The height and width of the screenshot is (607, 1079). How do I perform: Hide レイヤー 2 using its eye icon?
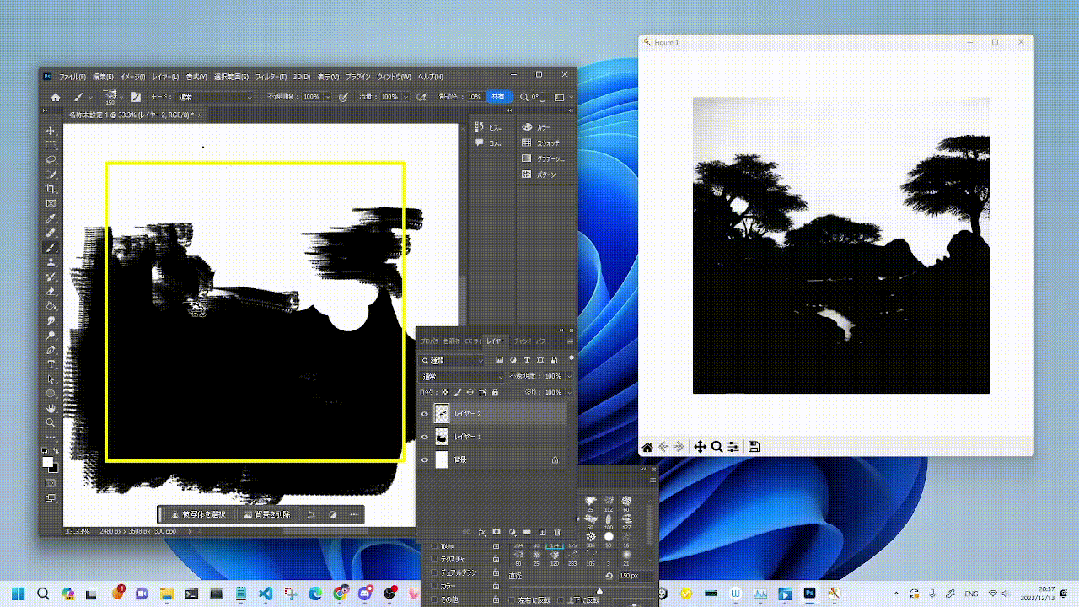(425, 414)
